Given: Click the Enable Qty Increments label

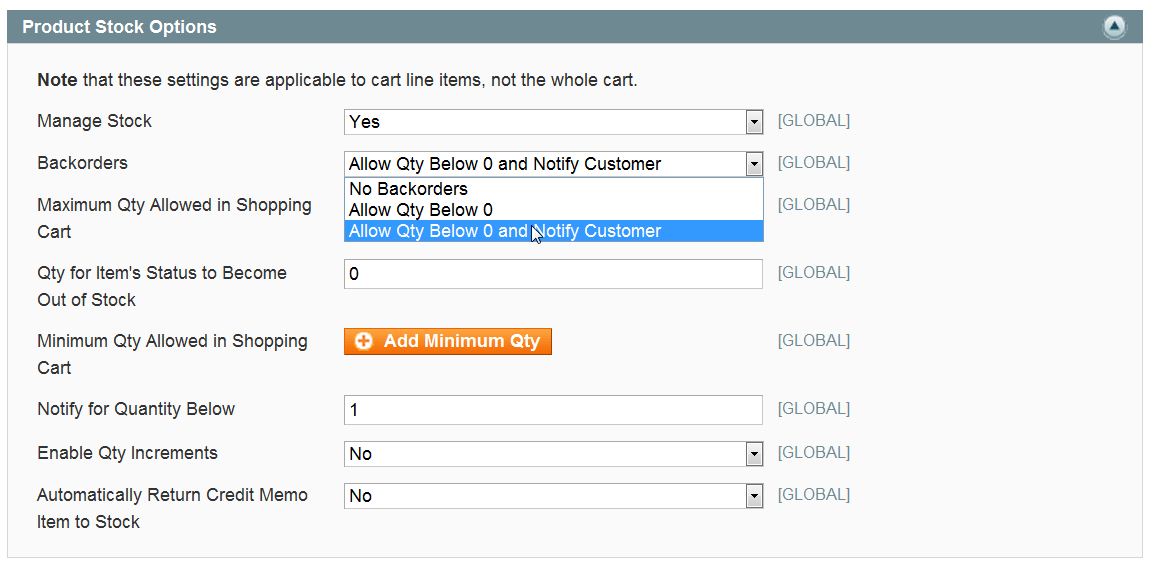Looking at the screenshot, I should point(127,453).
